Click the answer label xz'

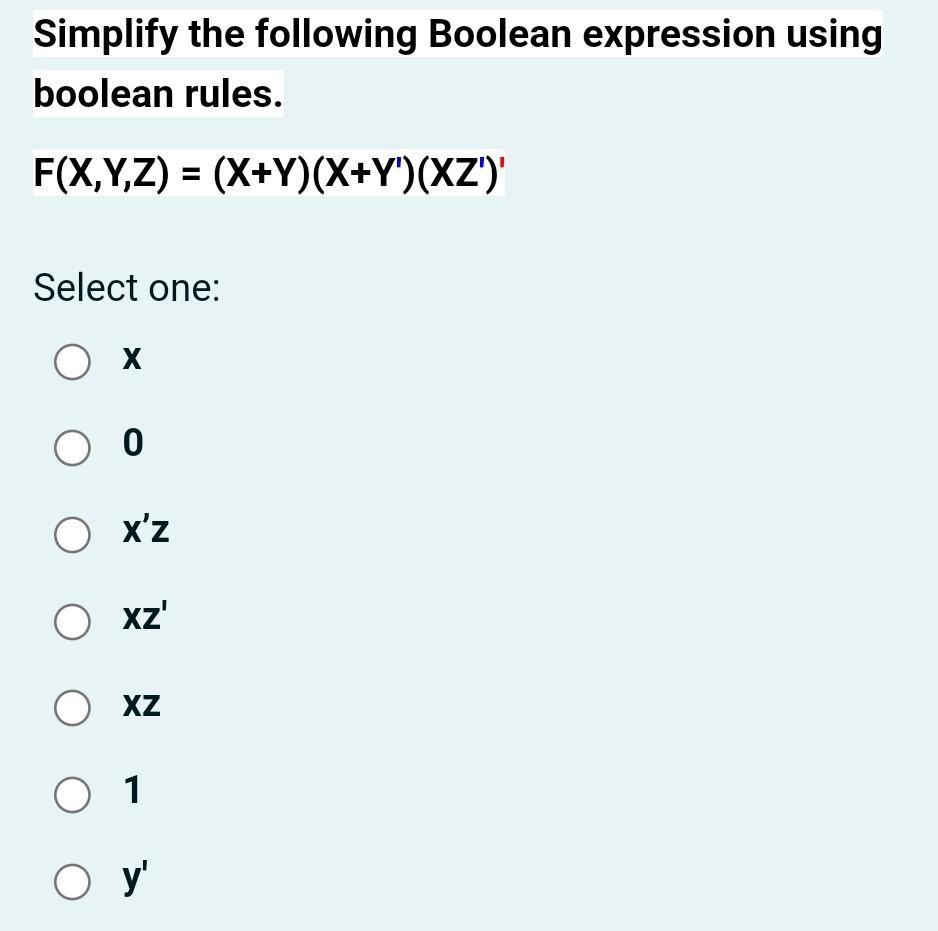142,619
